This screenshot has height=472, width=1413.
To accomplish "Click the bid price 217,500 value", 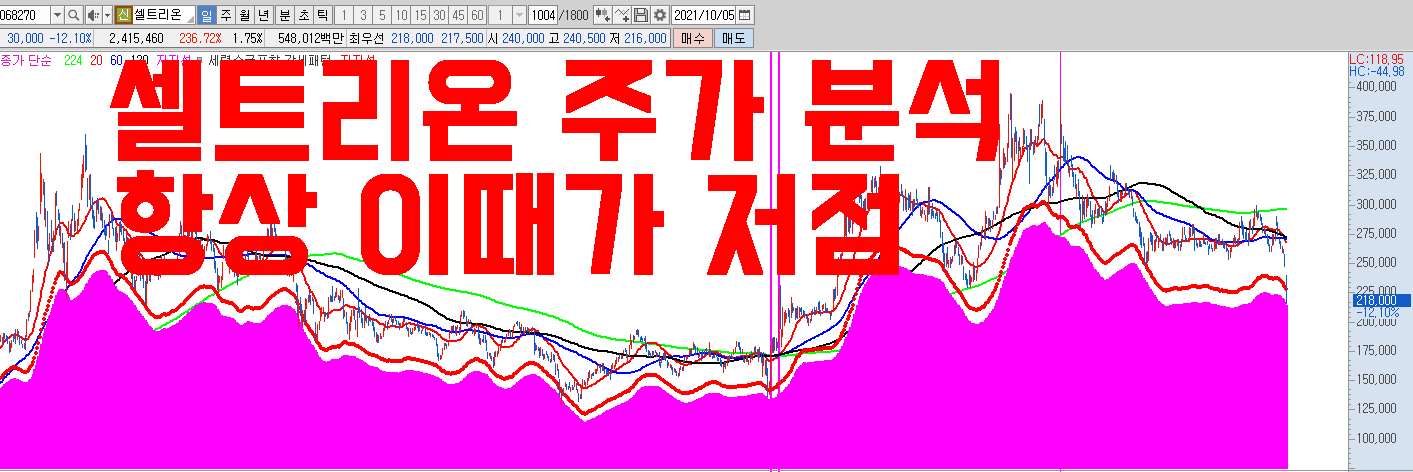I will [462, 38].
